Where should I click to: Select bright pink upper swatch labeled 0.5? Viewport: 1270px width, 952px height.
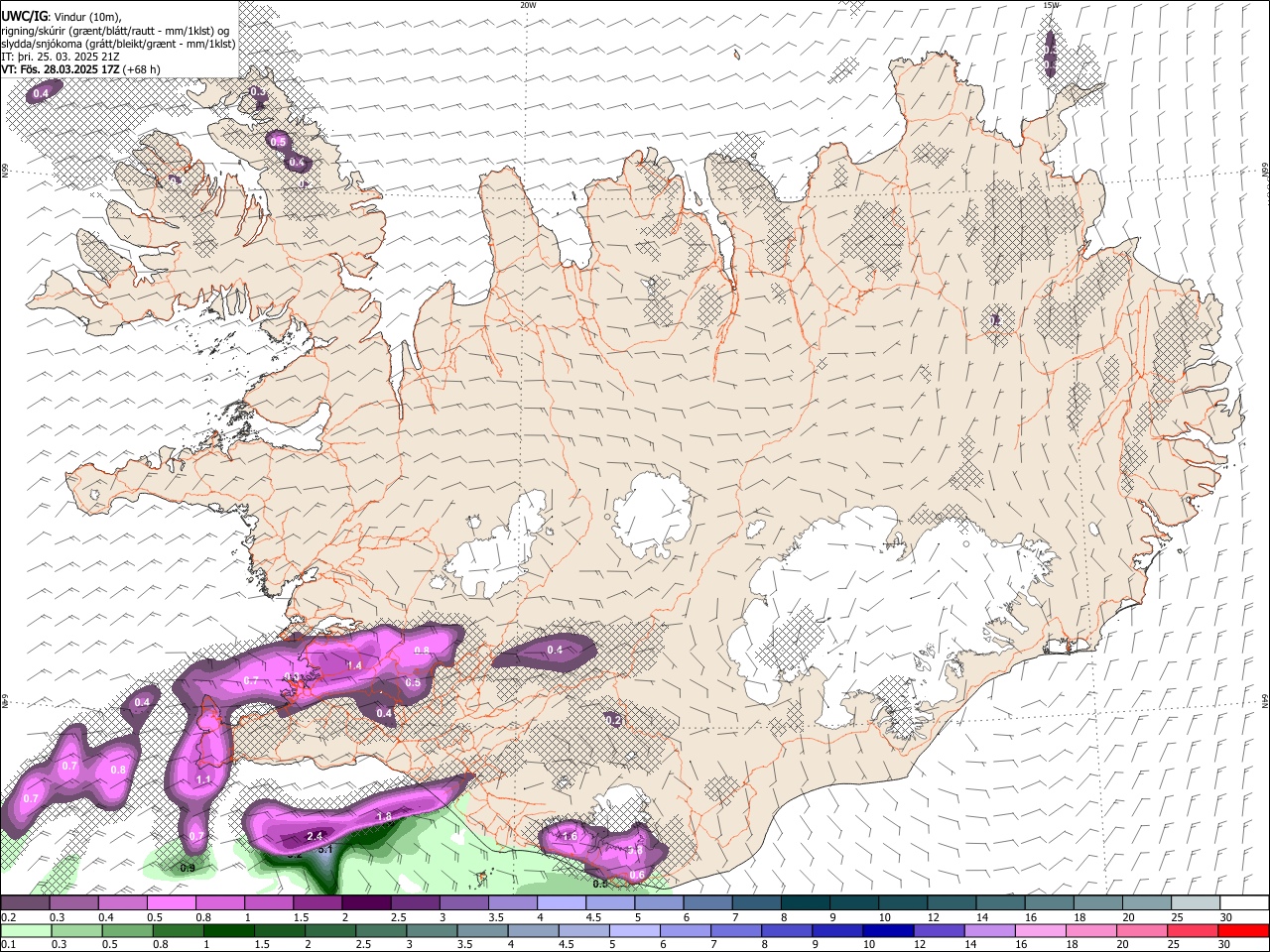(170, 903)
